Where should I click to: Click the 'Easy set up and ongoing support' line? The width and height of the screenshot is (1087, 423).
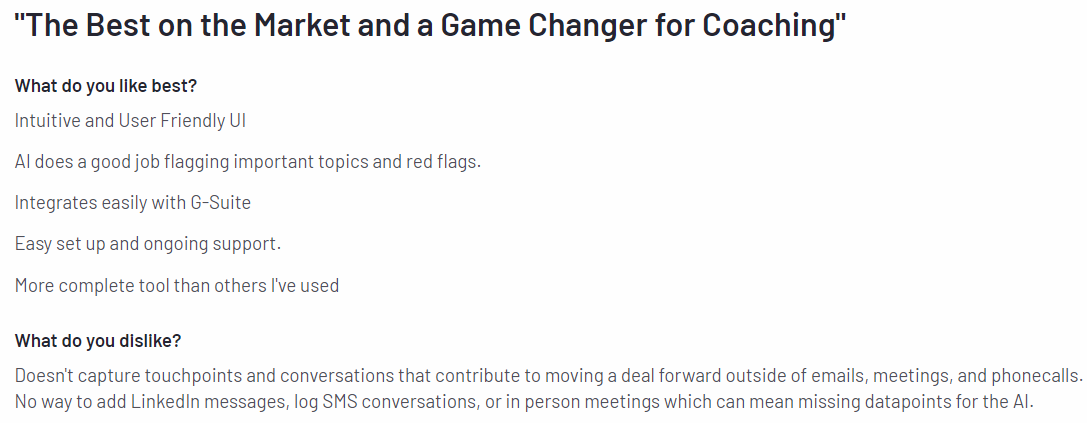click(148, 244)
